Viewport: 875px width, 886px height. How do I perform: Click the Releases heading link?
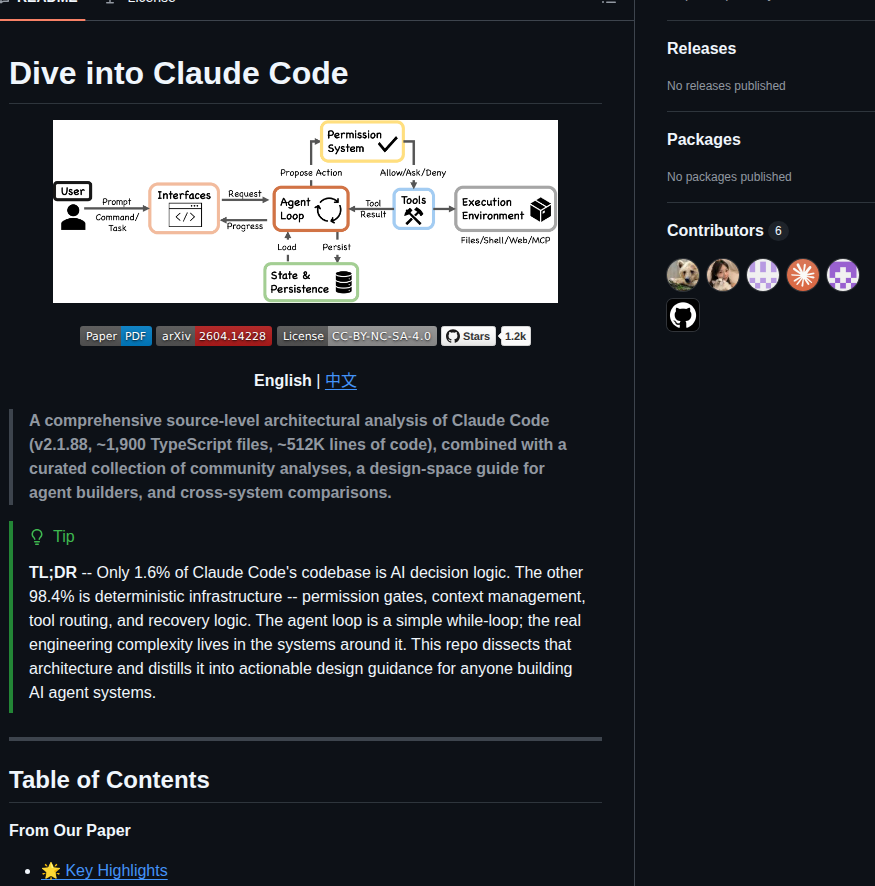coord(701,49)
